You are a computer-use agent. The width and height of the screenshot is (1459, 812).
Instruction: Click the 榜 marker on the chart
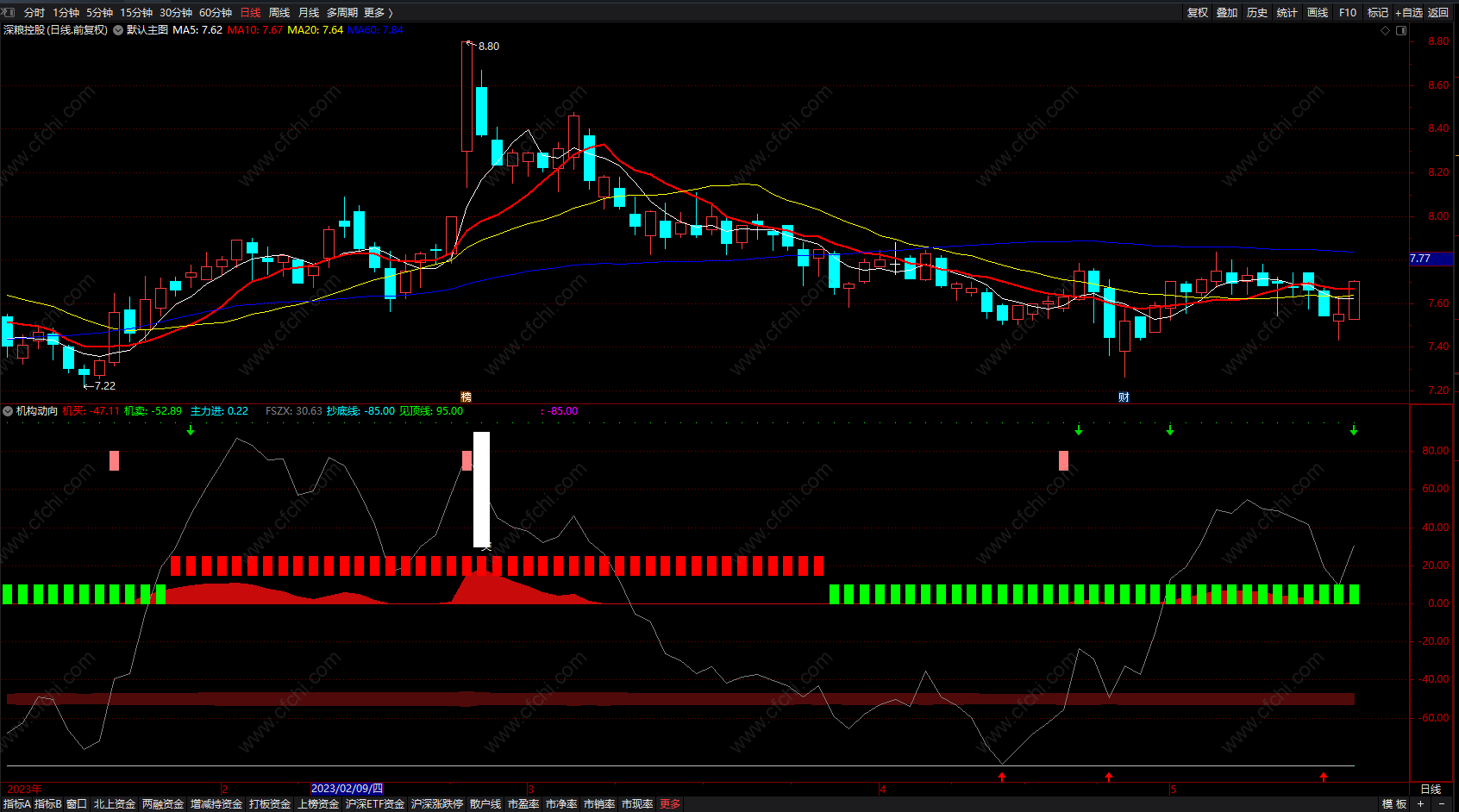pos(466,397)
